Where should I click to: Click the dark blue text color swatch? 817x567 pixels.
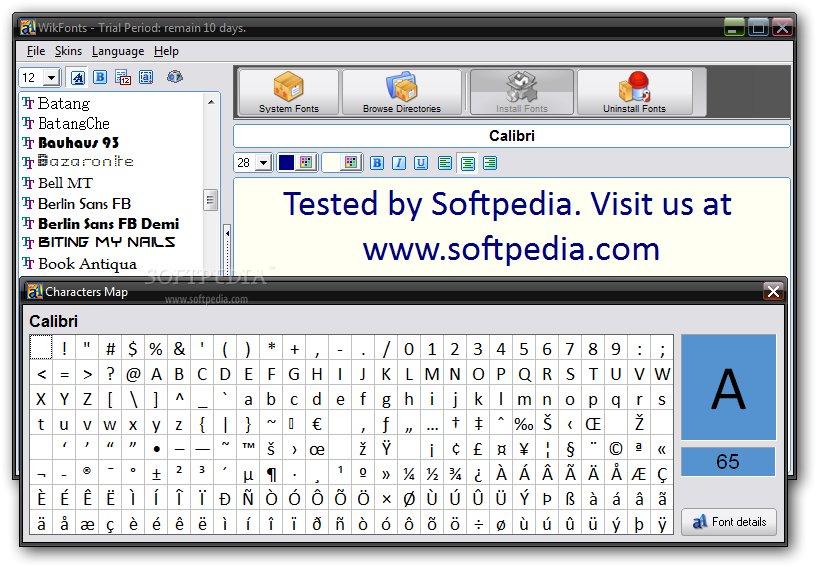coord(286,163)
